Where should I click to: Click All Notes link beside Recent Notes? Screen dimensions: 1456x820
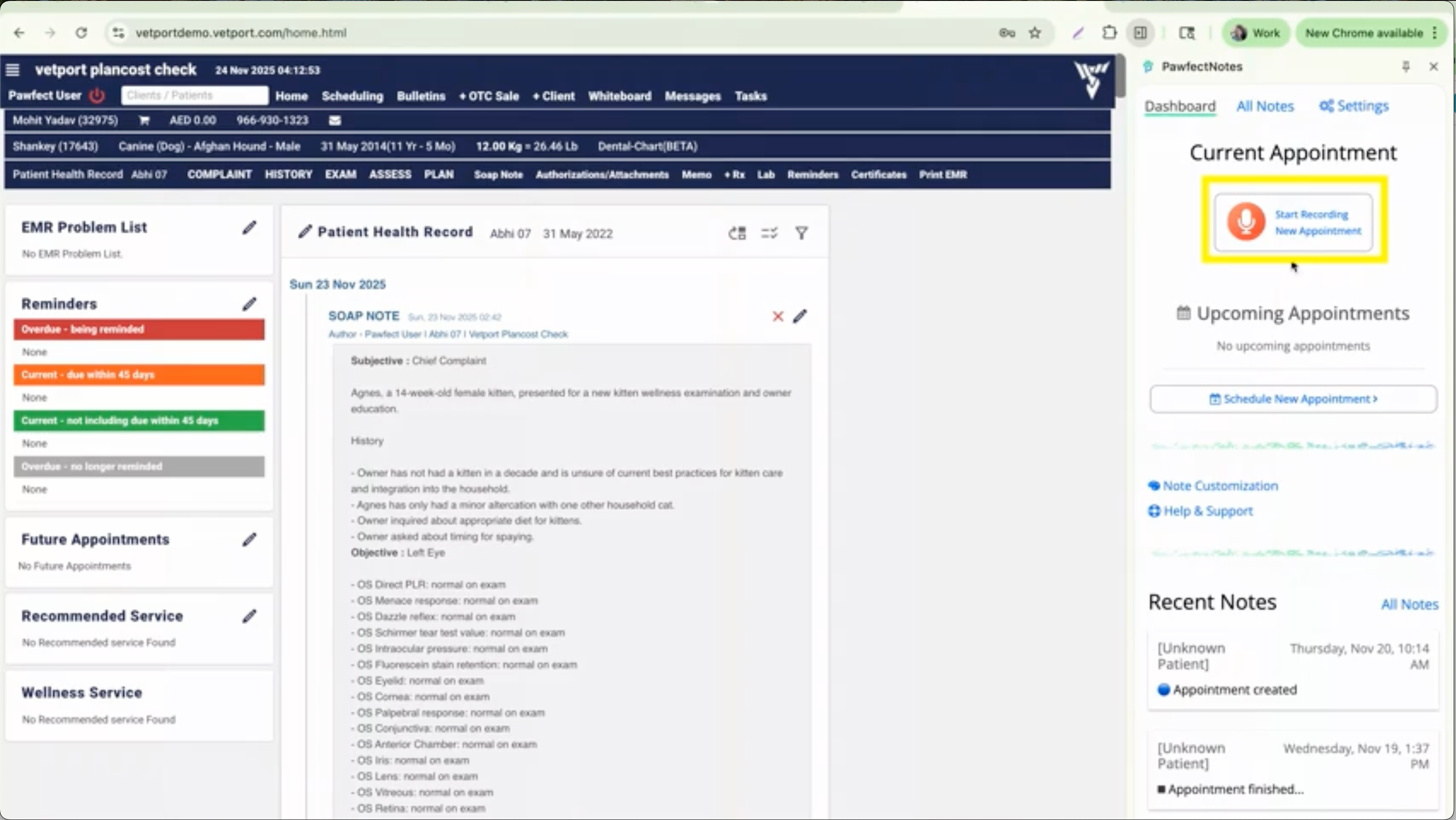[1409, 604]
